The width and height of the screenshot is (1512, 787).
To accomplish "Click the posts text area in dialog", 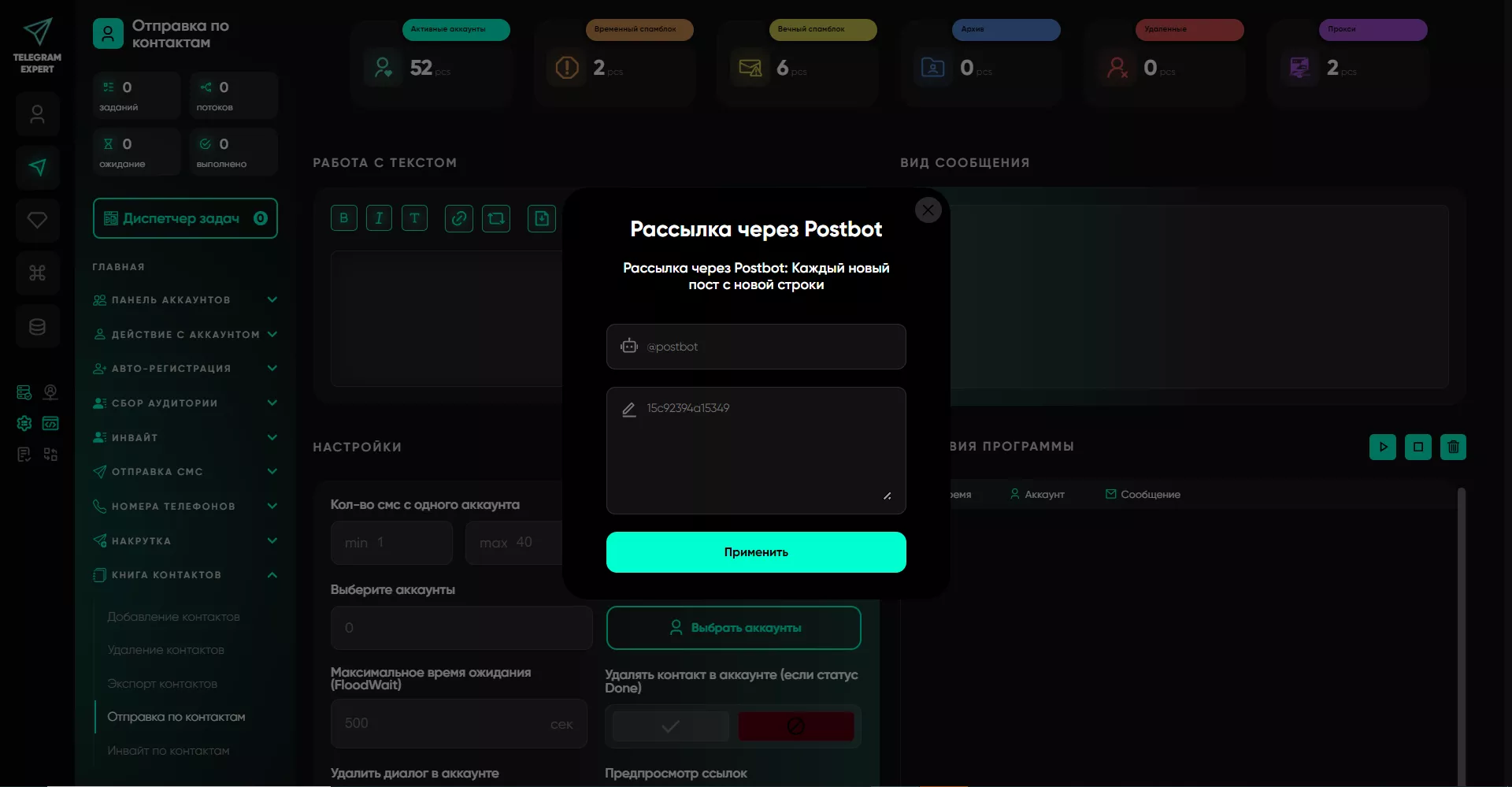I will pos(756,451).
